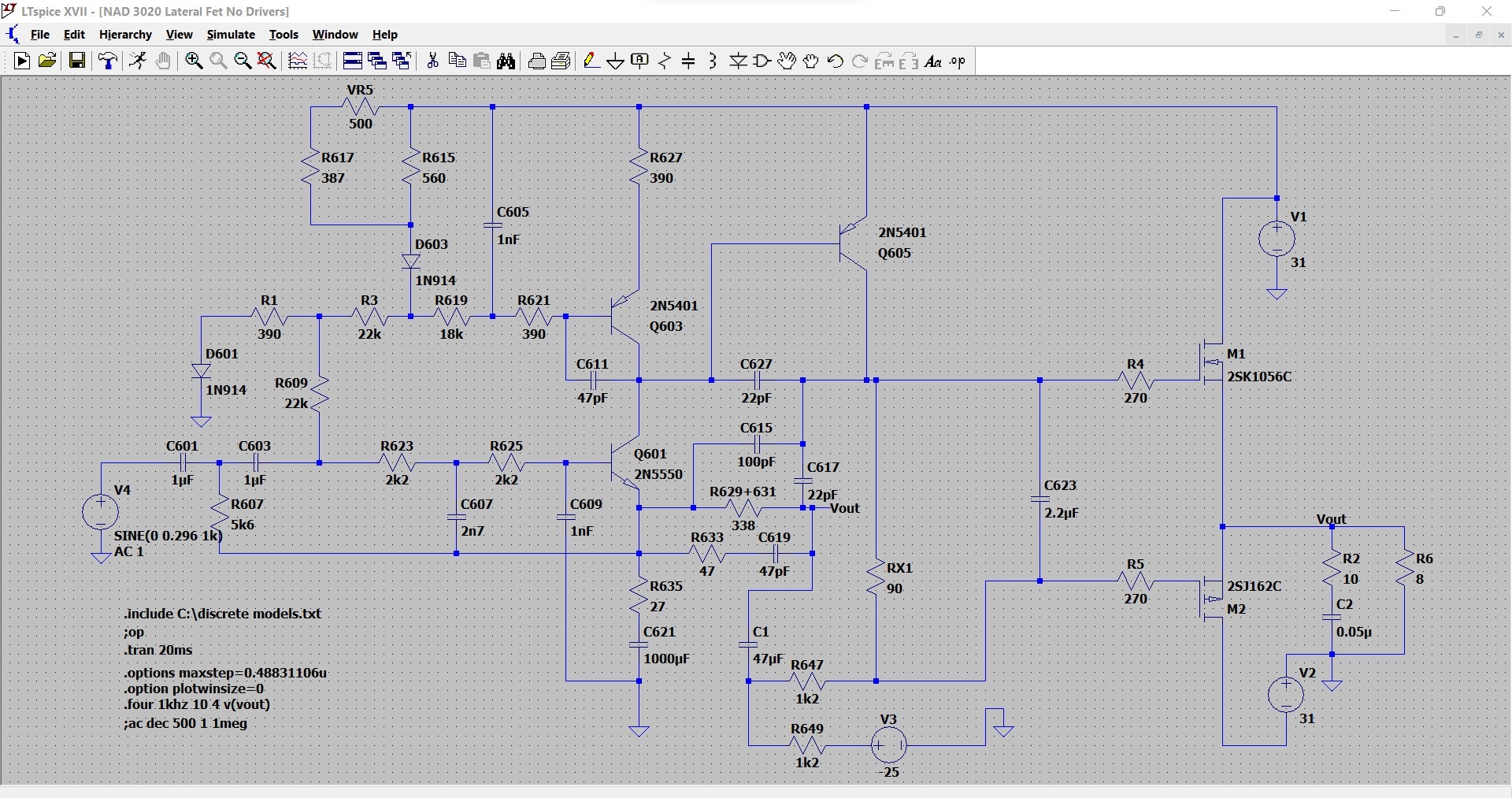The width and height of the screenshot is (1512, 798).
Task: Select the Pan magnifier tool
Action: point(218,61)
